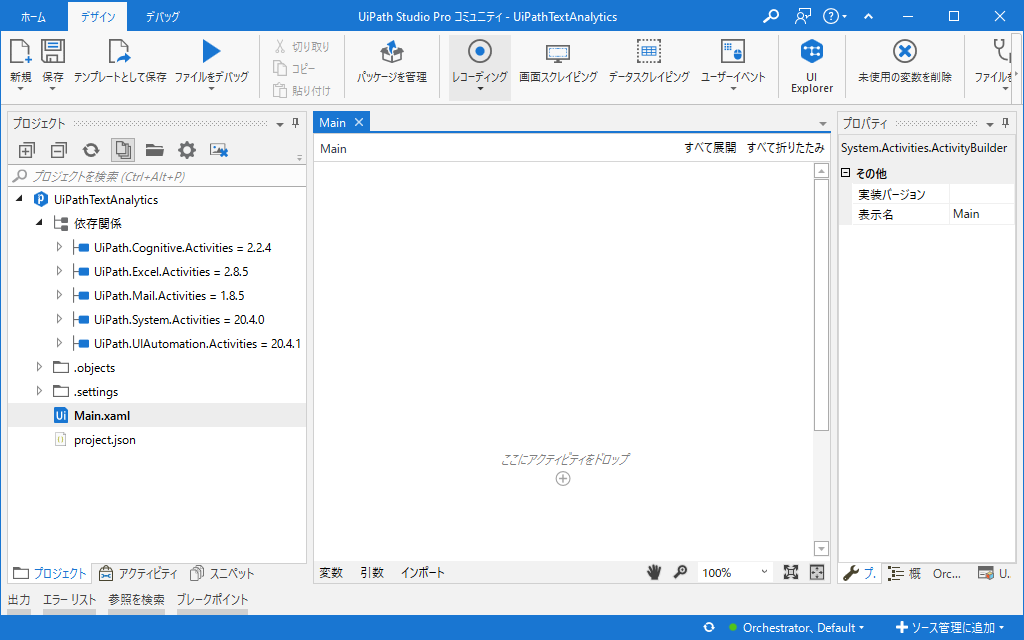Click すべて折りたたみ link

pos(786,148)
